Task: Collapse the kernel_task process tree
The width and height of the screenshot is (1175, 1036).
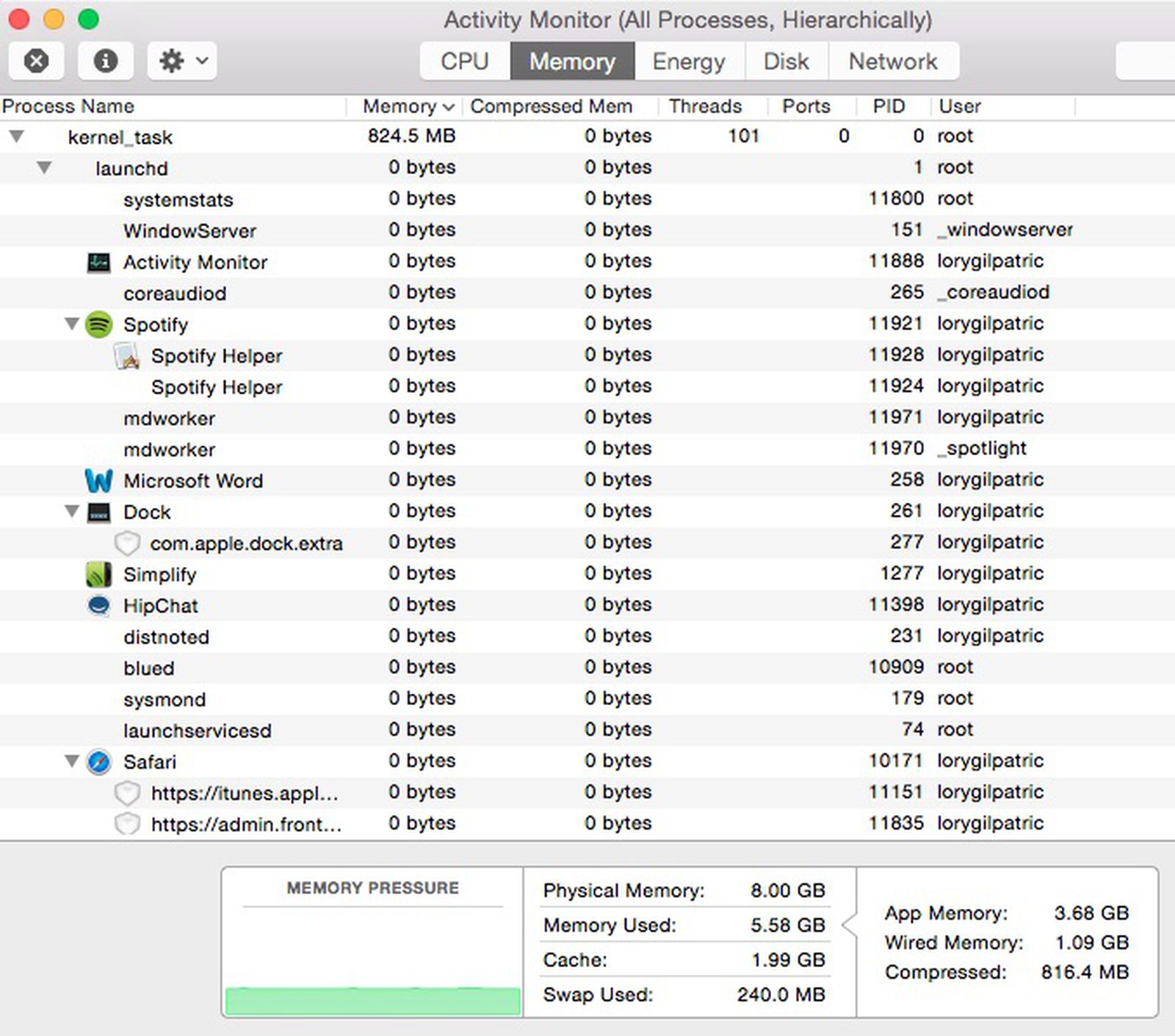Action: coord(17,137)
